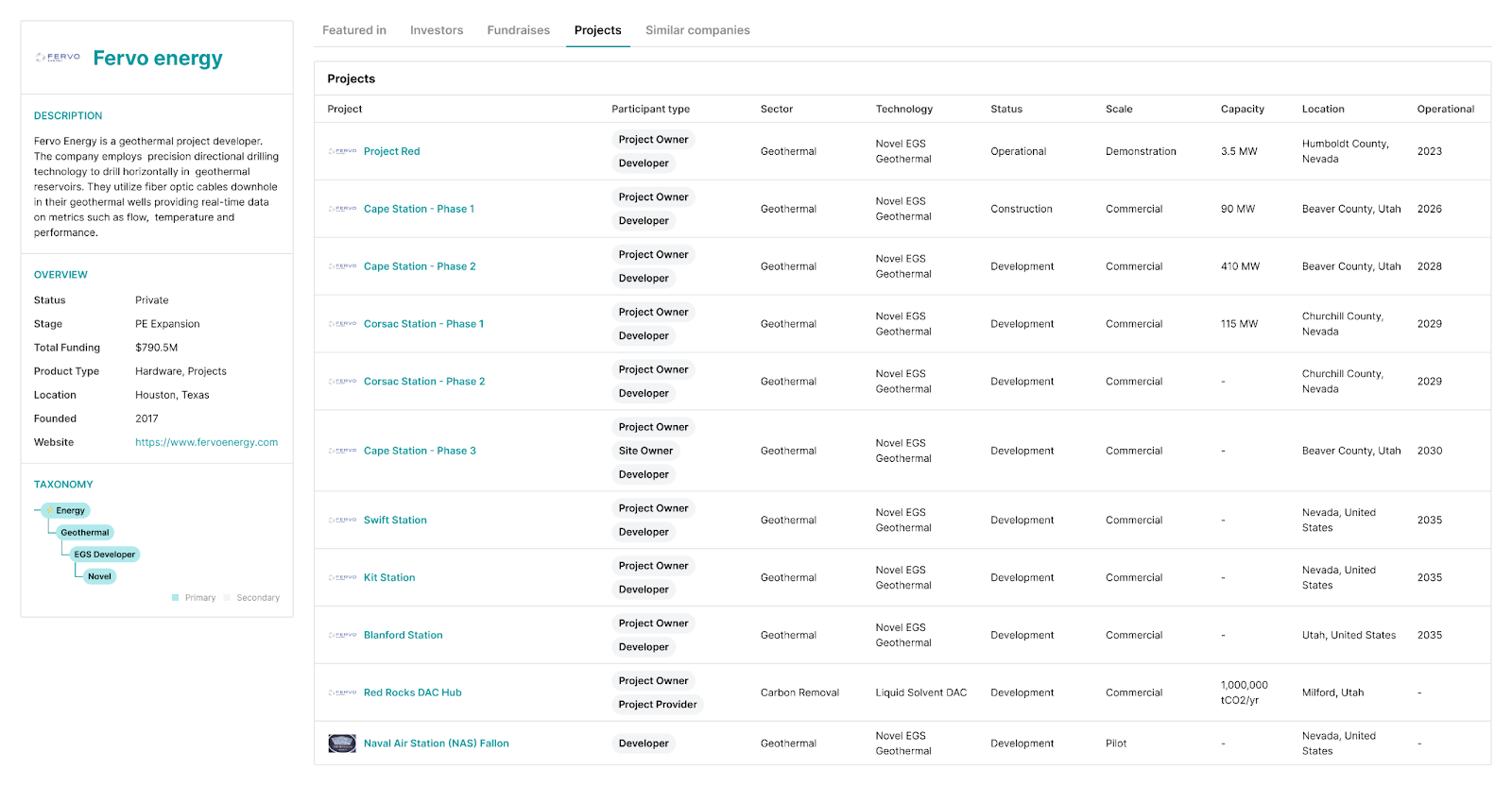Open Naval Air Station (NAS) Fallon link
Image resolution: width=1512 pixels, height=786 pixels.
click(x=437, y=743)
